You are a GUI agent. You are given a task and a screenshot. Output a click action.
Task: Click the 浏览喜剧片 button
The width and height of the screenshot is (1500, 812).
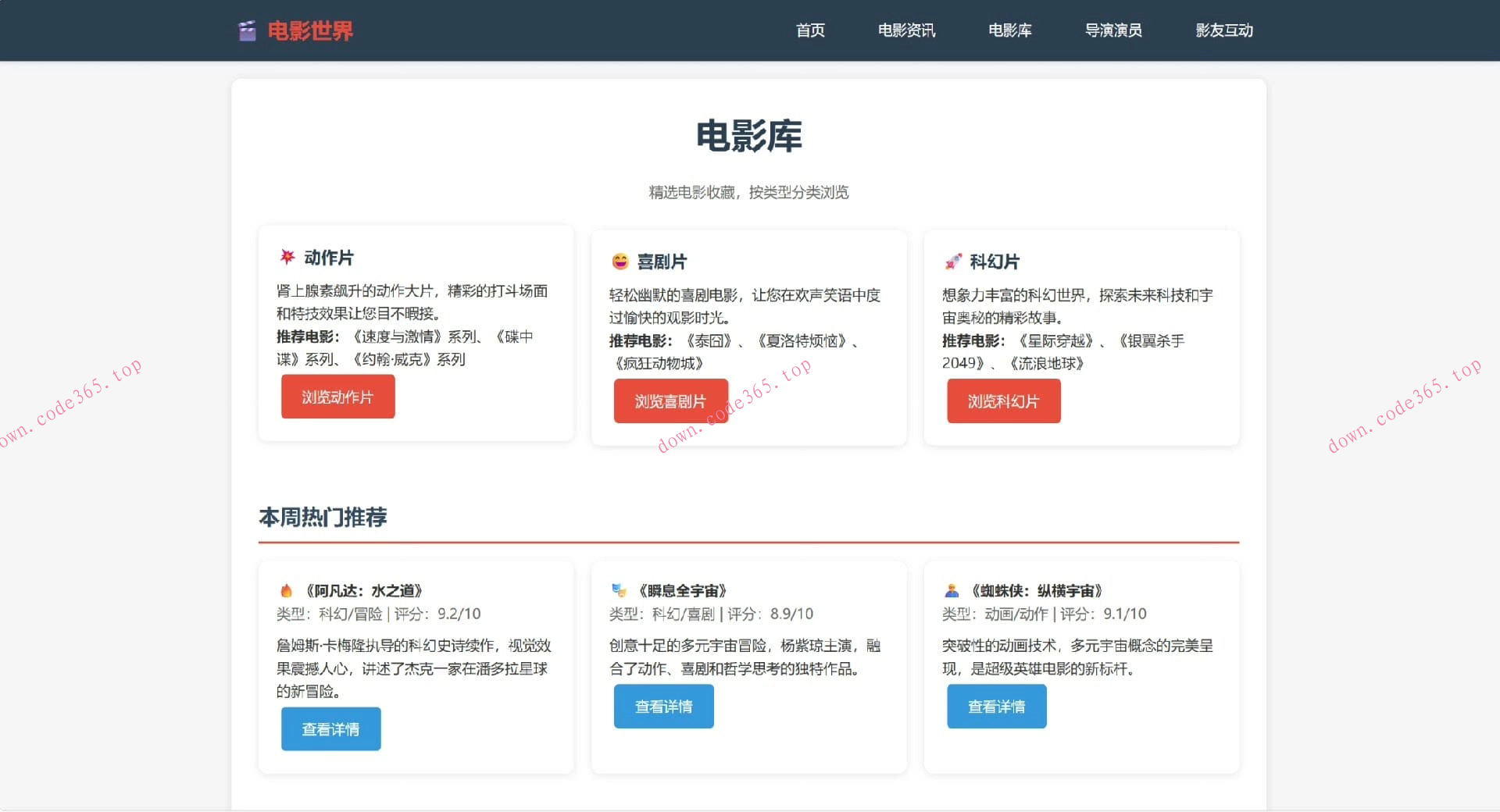click(x=670, y=401)
